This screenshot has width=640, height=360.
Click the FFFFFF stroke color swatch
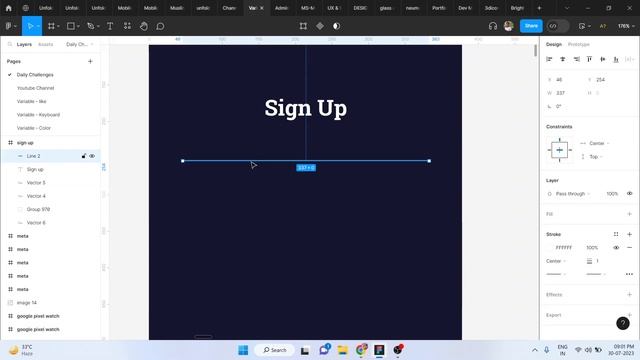point(550,248)
